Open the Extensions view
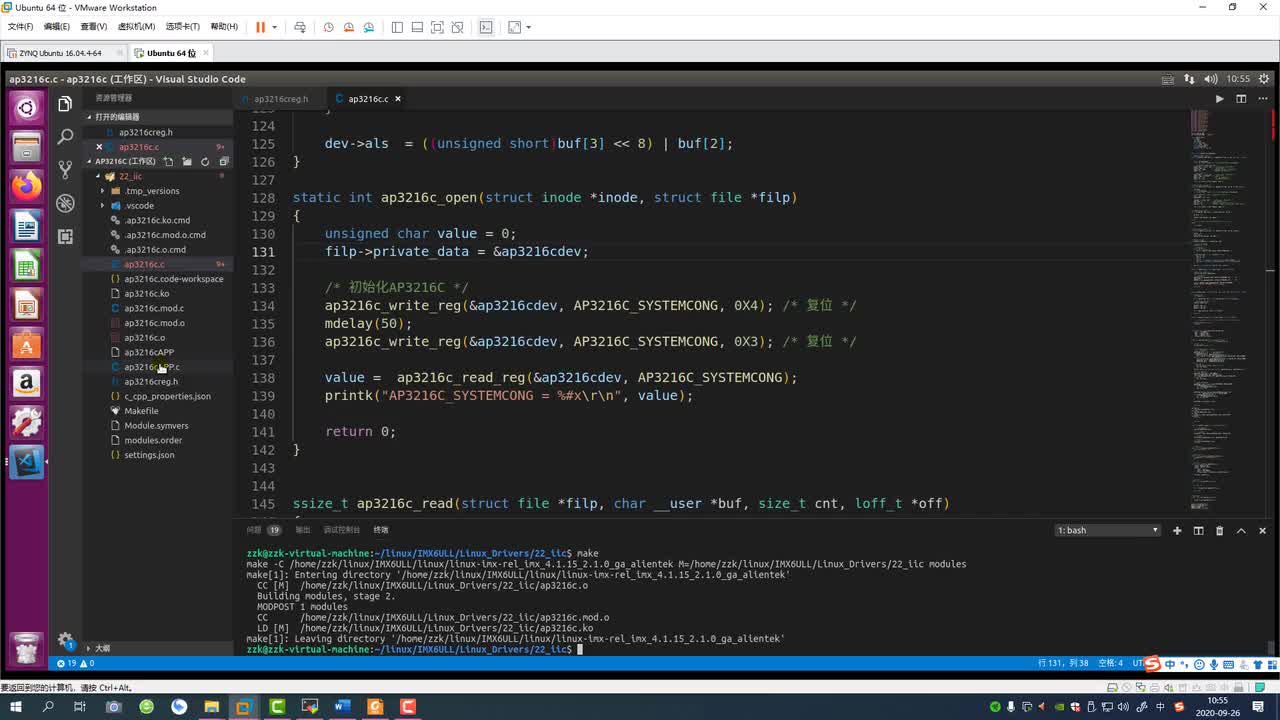 click(65, 236)
